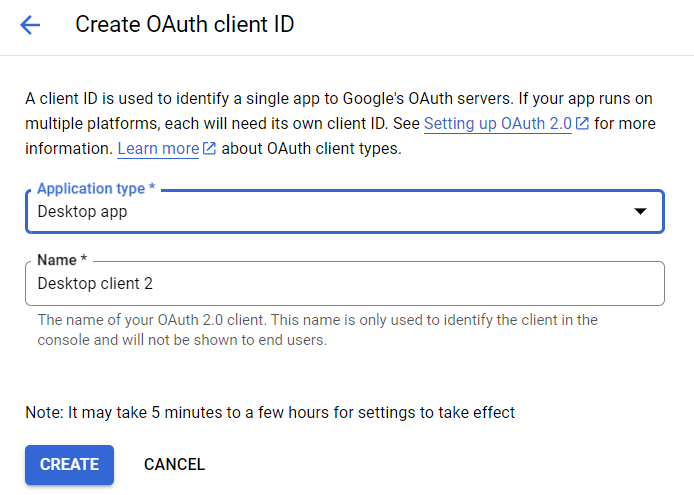Click the CREATE button

tap(69, 464)
